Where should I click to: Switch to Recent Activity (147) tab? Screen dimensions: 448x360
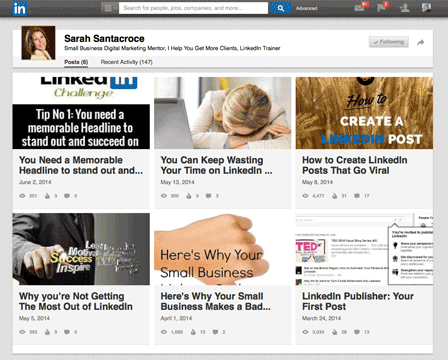[x=127, y=62]
